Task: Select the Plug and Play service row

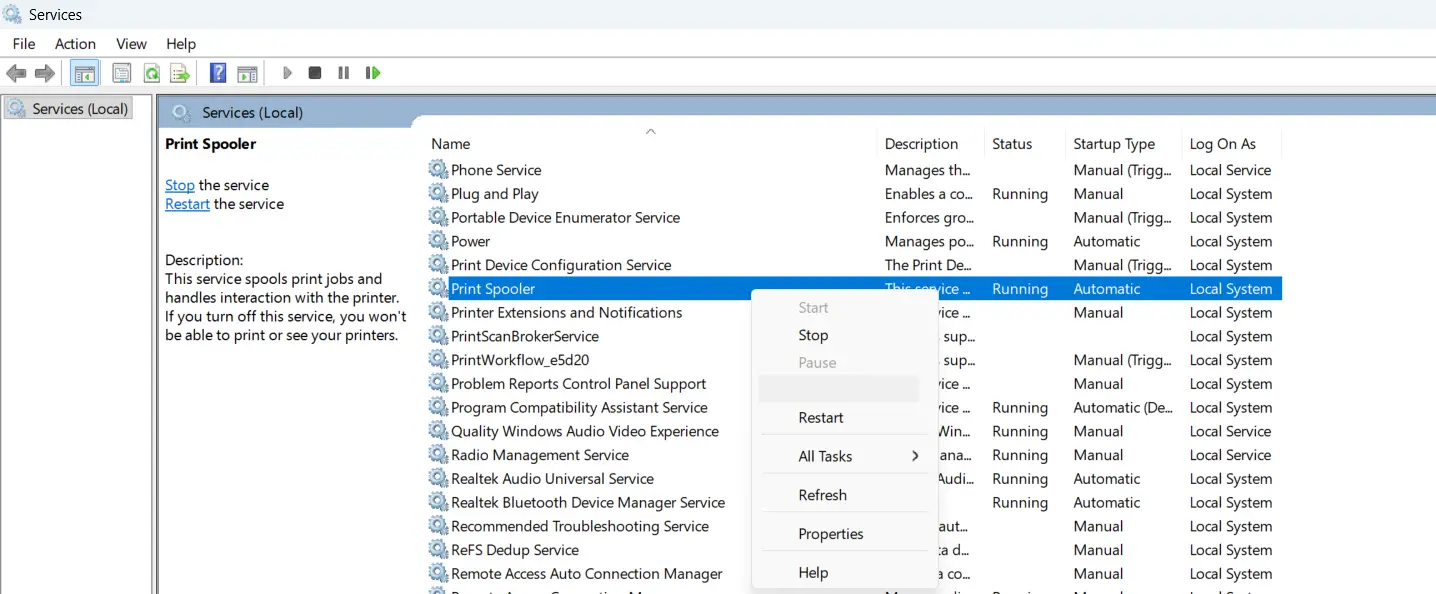Action: point(493,193)
